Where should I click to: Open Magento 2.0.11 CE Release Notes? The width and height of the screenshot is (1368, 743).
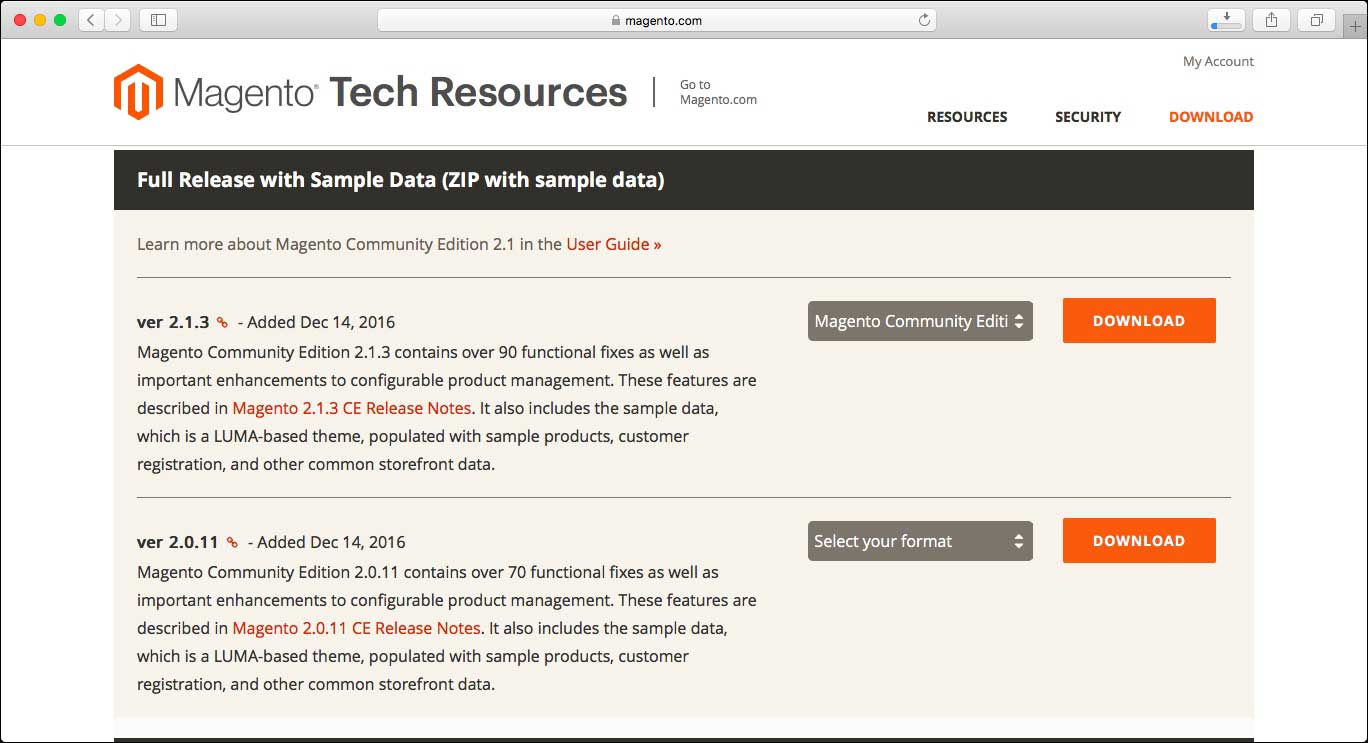(357, 628)
